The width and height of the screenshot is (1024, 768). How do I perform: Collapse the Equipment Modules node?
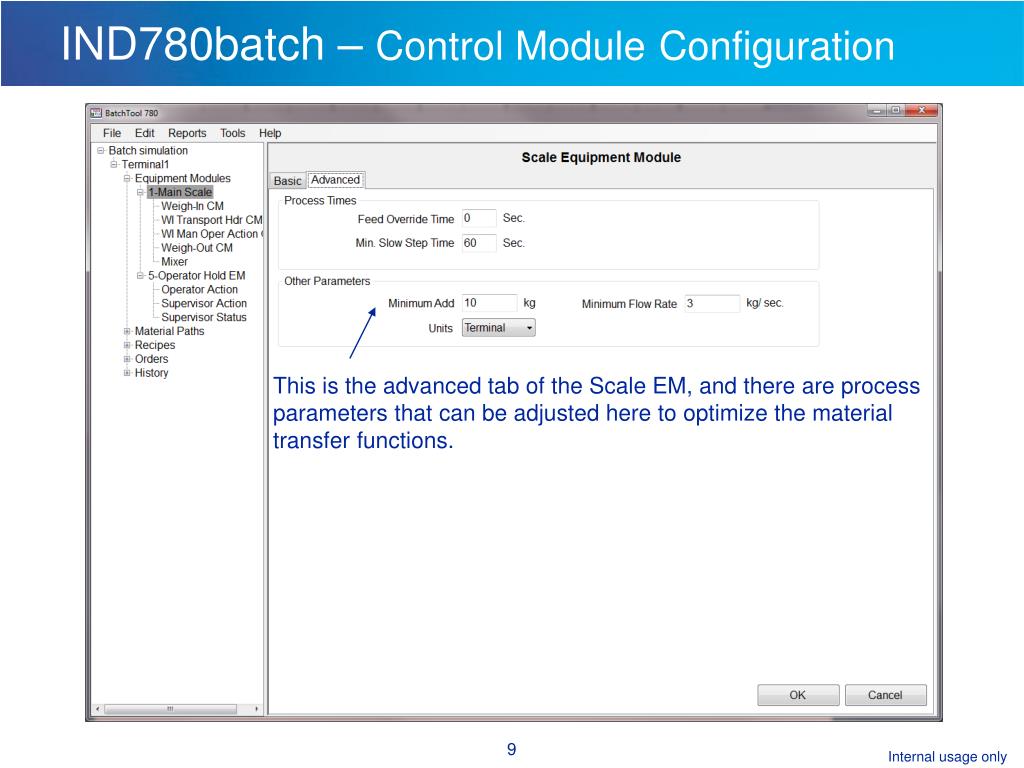[127, 178]
